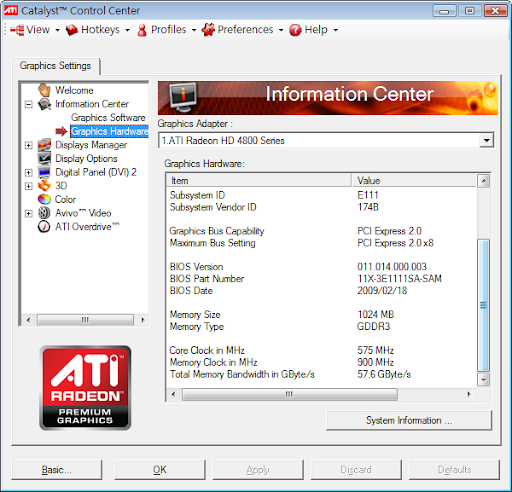Image resolution: width=512 pixels, height=492 pixels.
Task: Click the System Information button
Action: click(409, 420)
